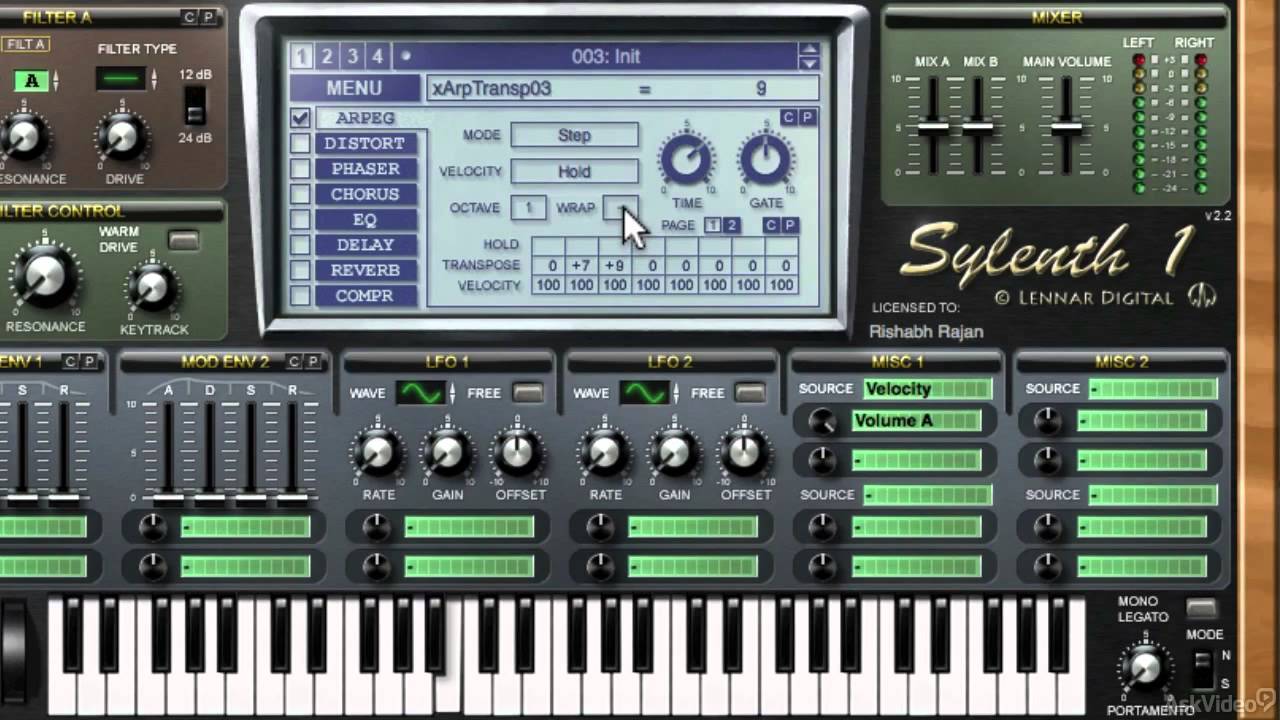Select the PHASER effect tab
This screenshot has height=720, width=1280.
click(x=366, y=169)
